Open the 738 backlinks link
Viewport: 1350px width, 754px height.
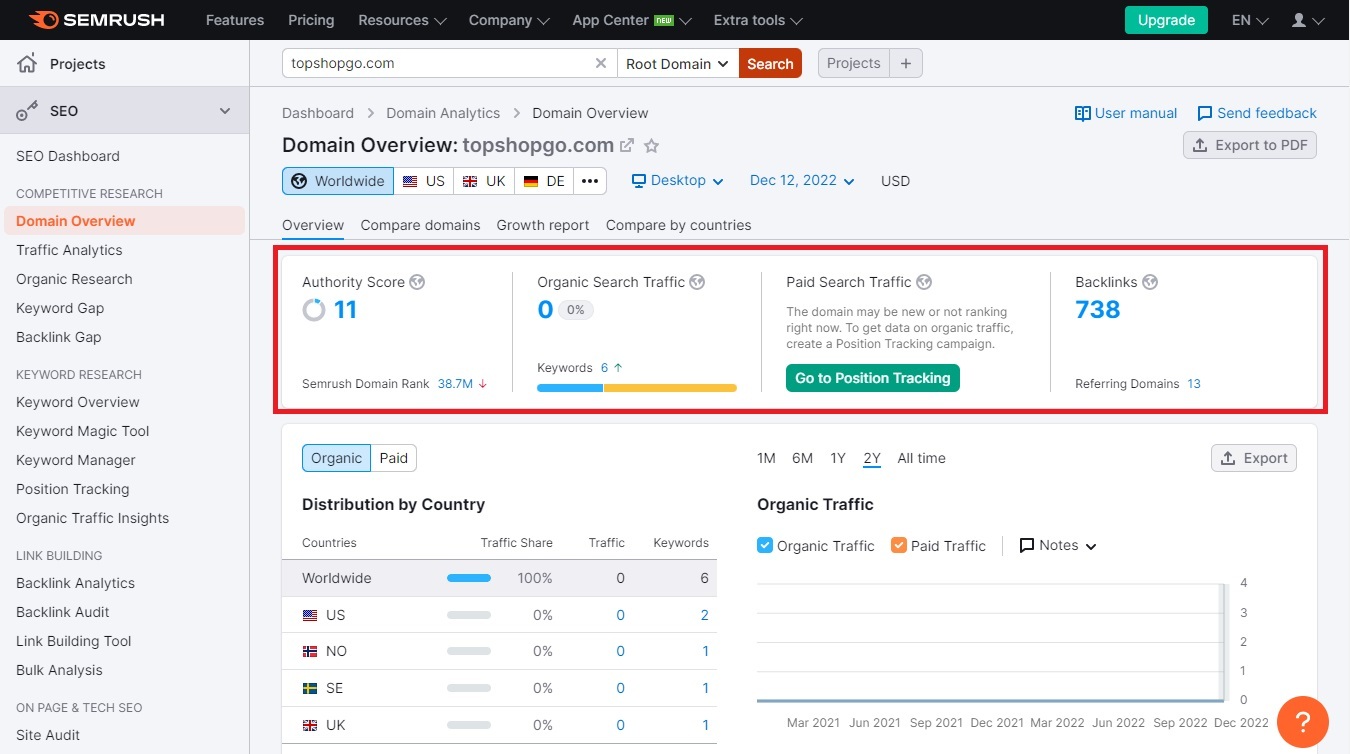1097,310
